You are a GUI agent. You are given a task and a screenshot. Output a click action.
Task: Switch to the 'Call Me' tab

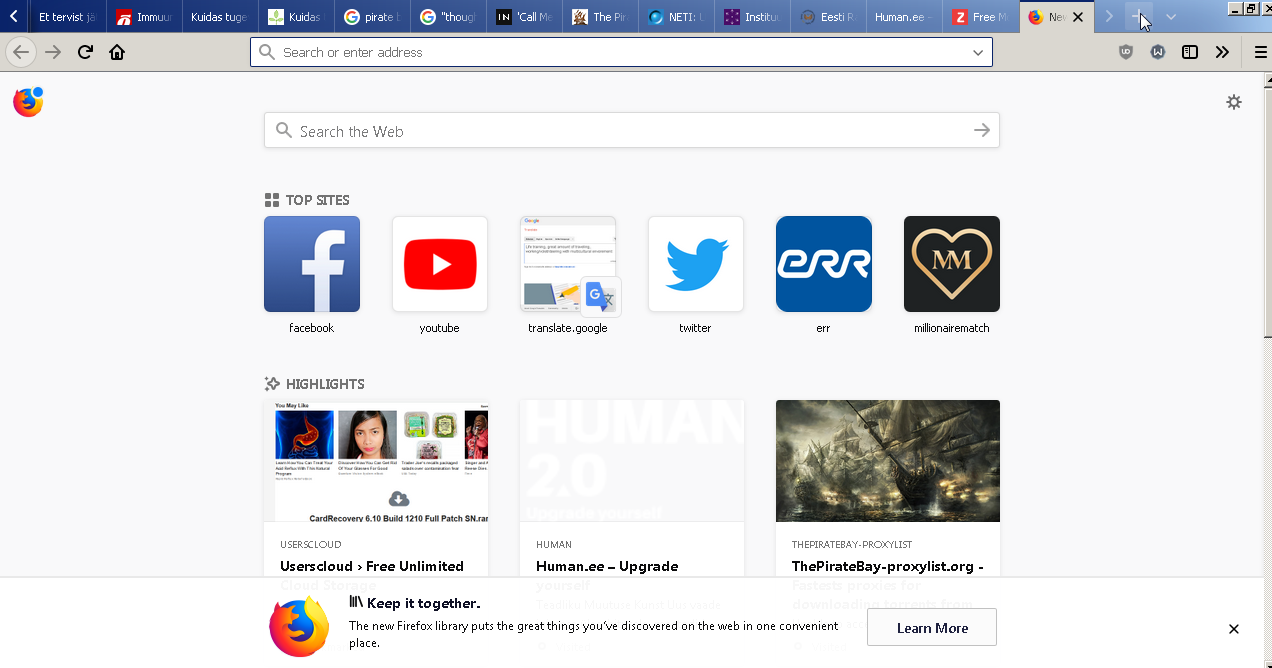[524, 17]
